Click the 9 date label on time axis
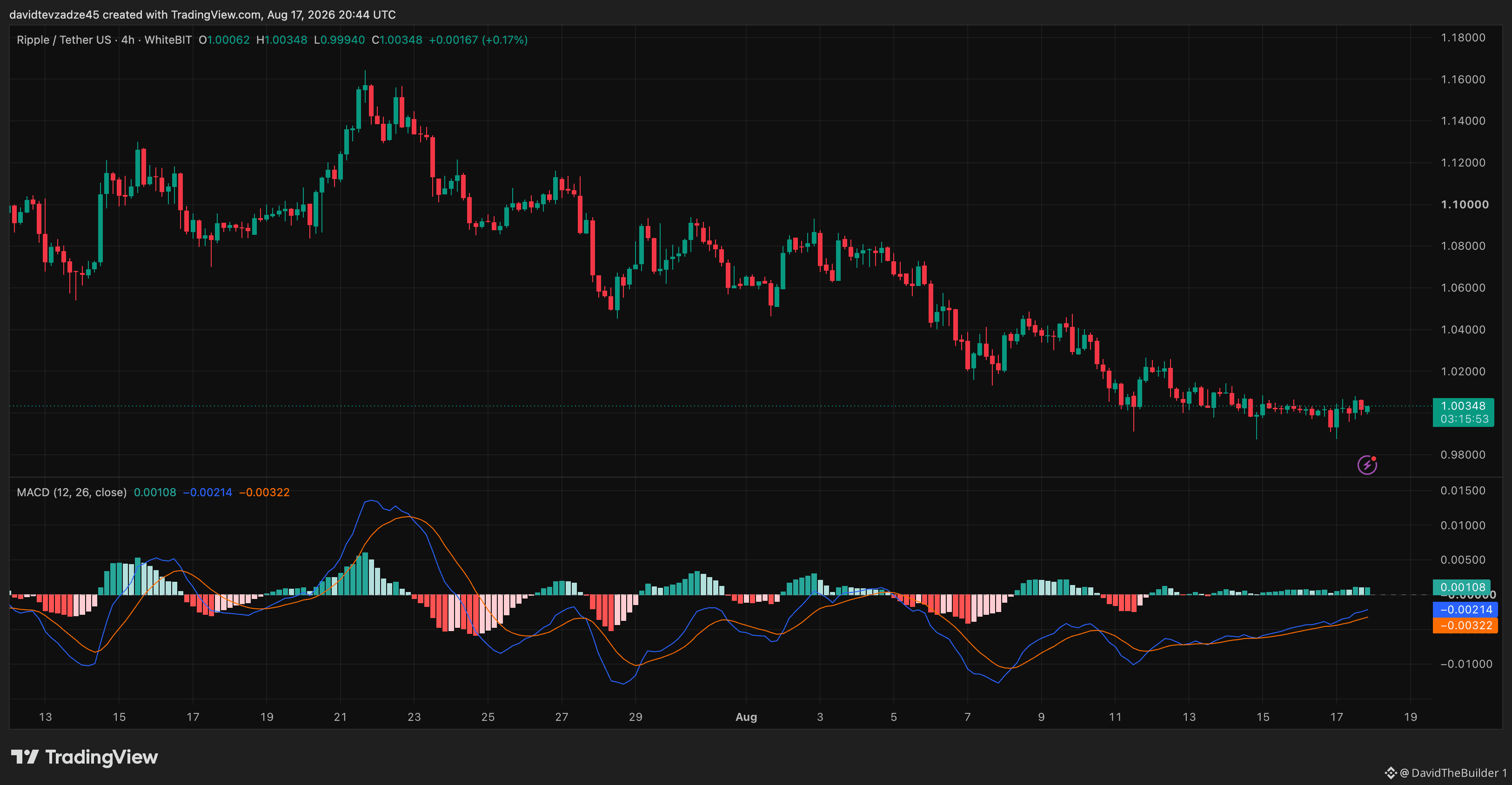This screenshot has width=1512, height=785. (x=1041, y=717)
